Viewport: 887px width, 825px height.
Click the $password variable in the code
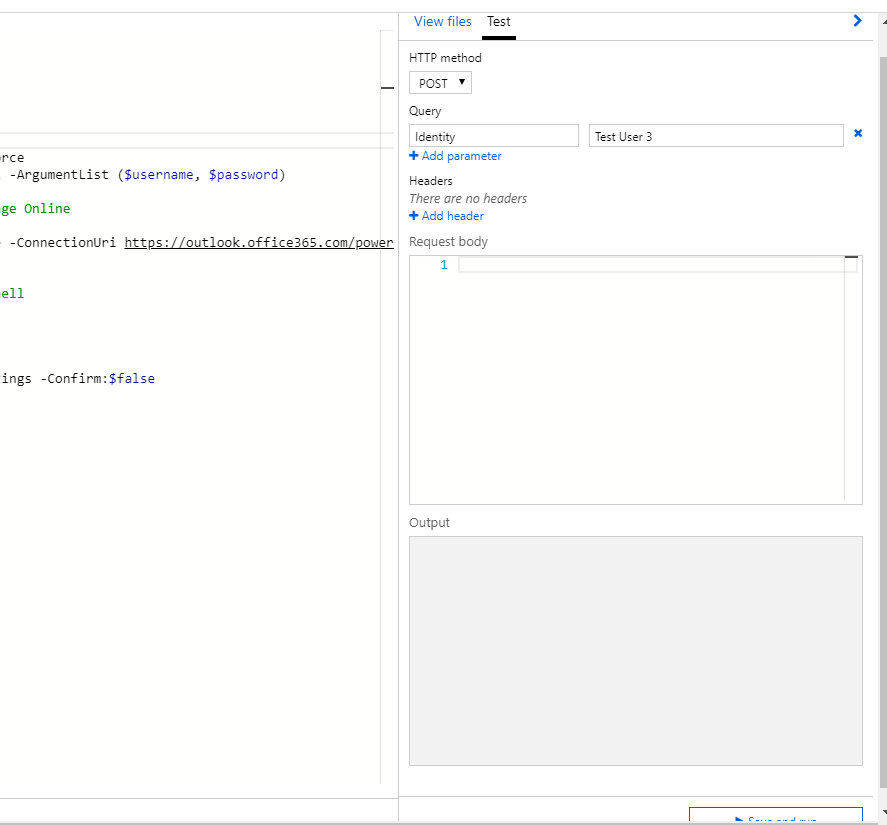(243, 174)
